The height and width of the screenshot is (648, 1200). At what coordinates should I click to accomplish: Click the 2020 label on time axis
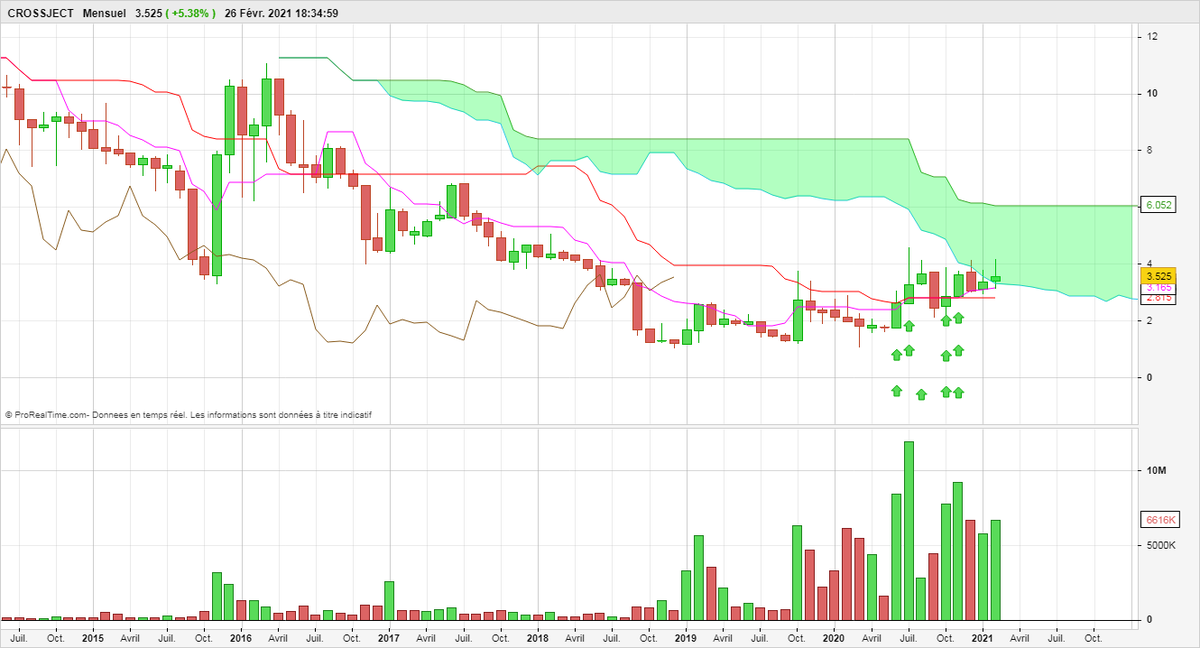click(834, 637)
